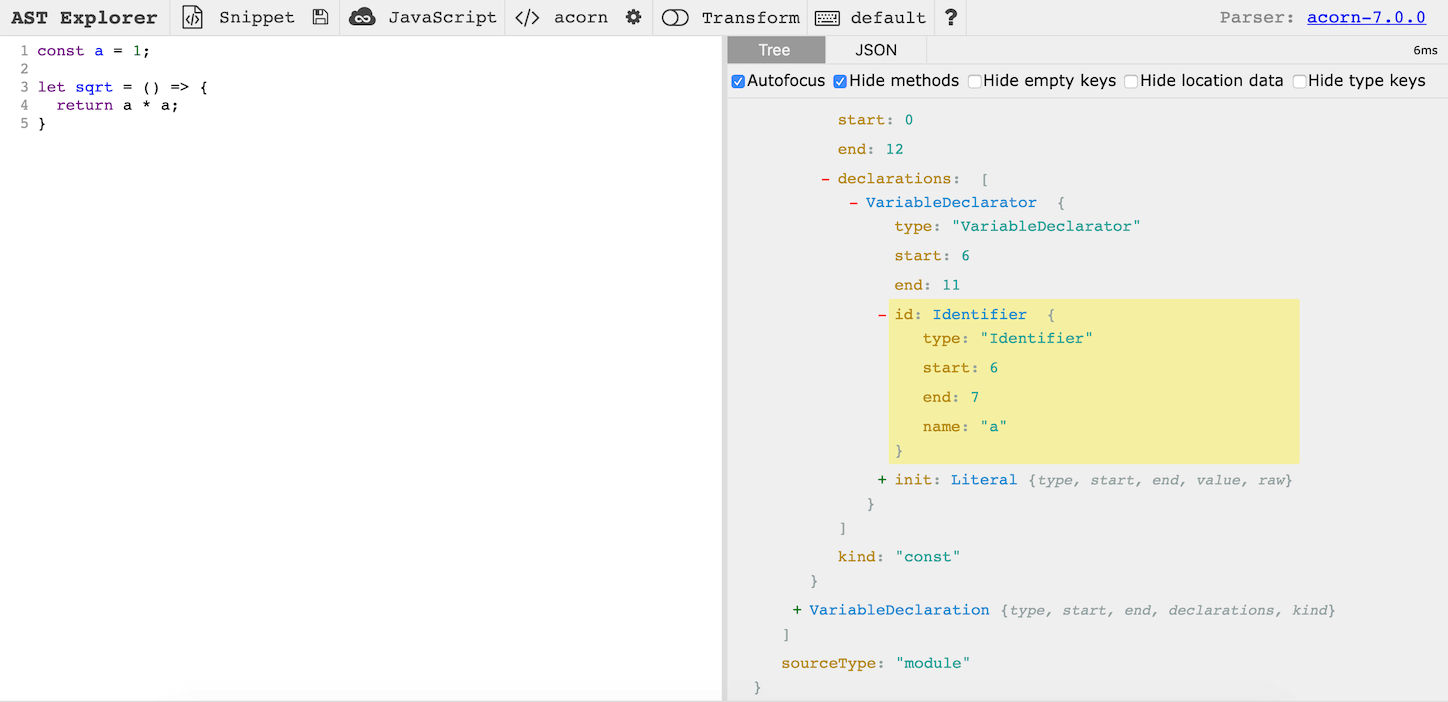Disable the Hide methods checkbox
The image size is (1448, 702).
pos(840,81)
